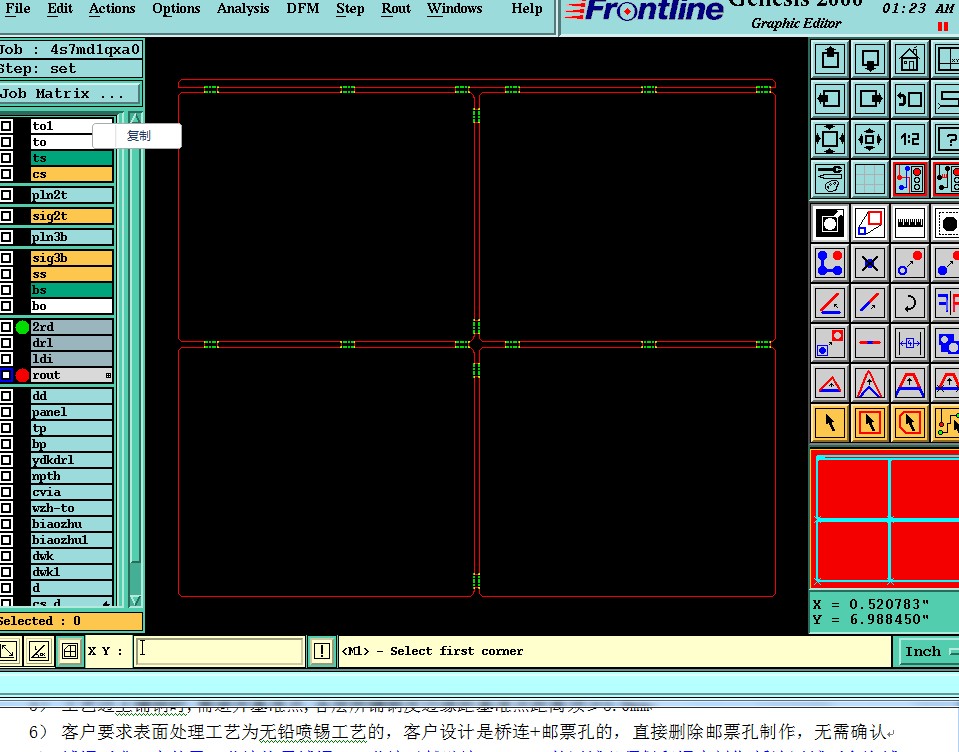
Task: Select the ydkdrl layer name
Action: 72,460
